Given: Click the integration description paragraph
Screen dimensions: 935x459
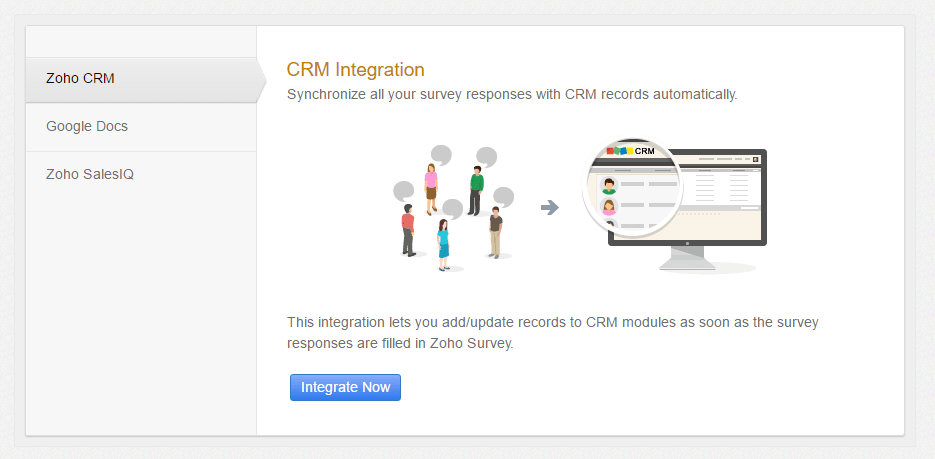Looking at the screenshot, I should coord(553,333).
